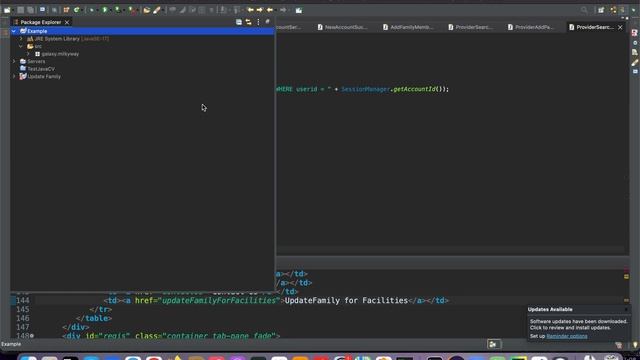Expand the Servers project node

pyautogui.click(x=14, y=61)
